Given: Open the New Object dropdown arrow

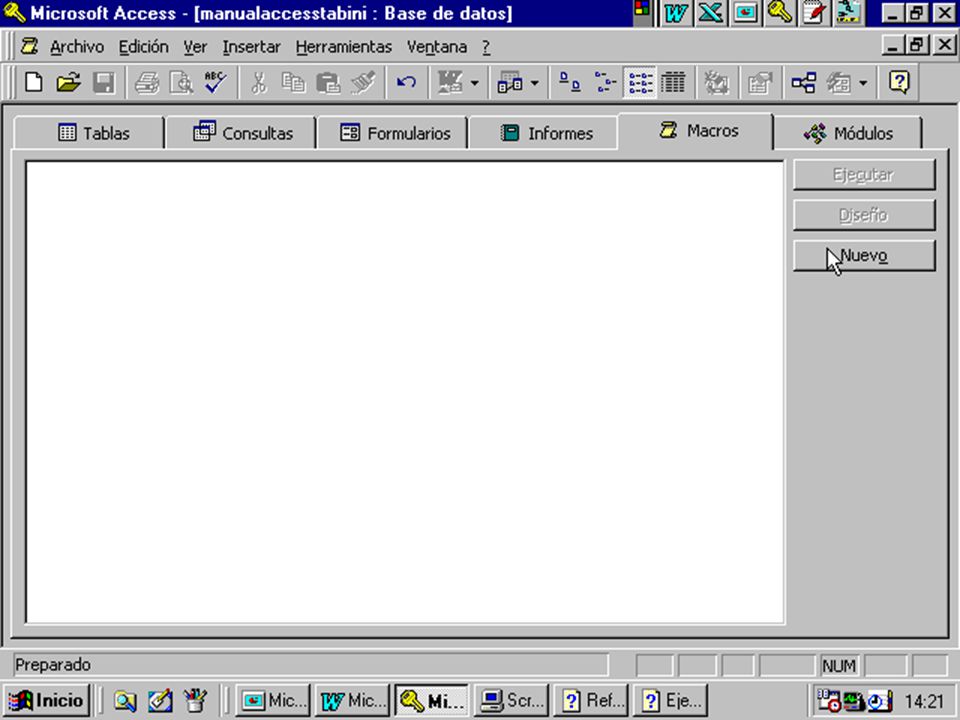Looking at the screenshot, I should point(863,83).
